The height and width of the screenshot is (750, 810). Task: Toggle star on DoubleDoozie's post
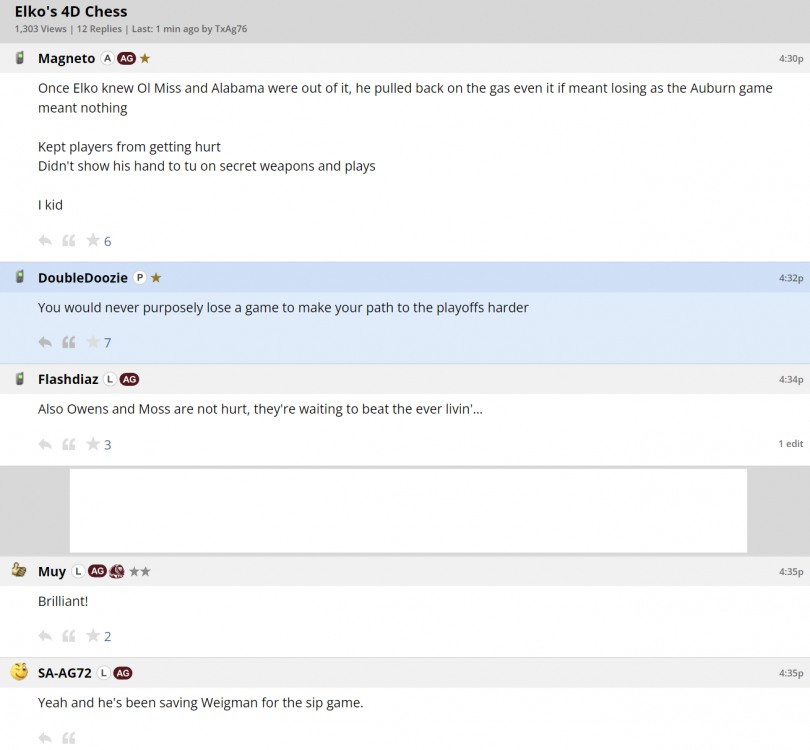tap(93, 342)
